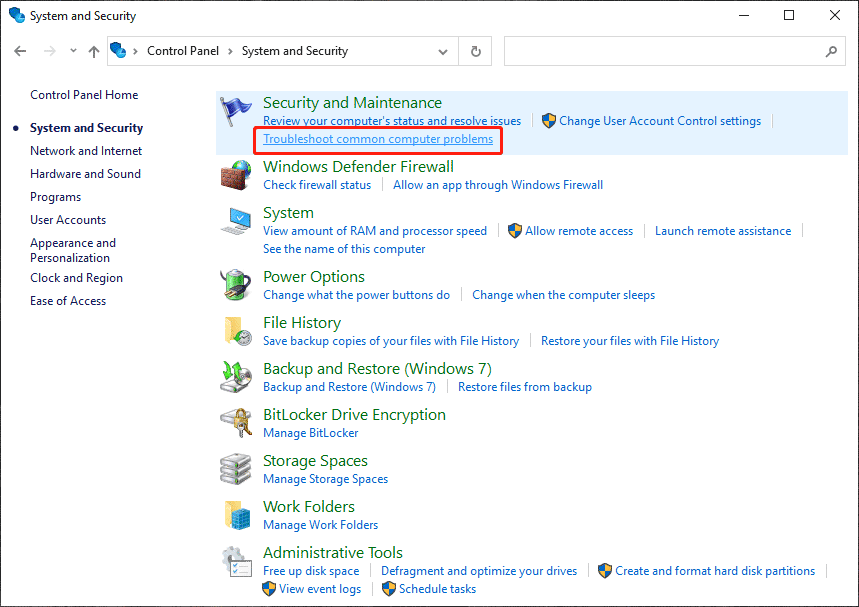859x607 pixels.
Task: Click the Control Panel search box
Action: coord(664,51)
